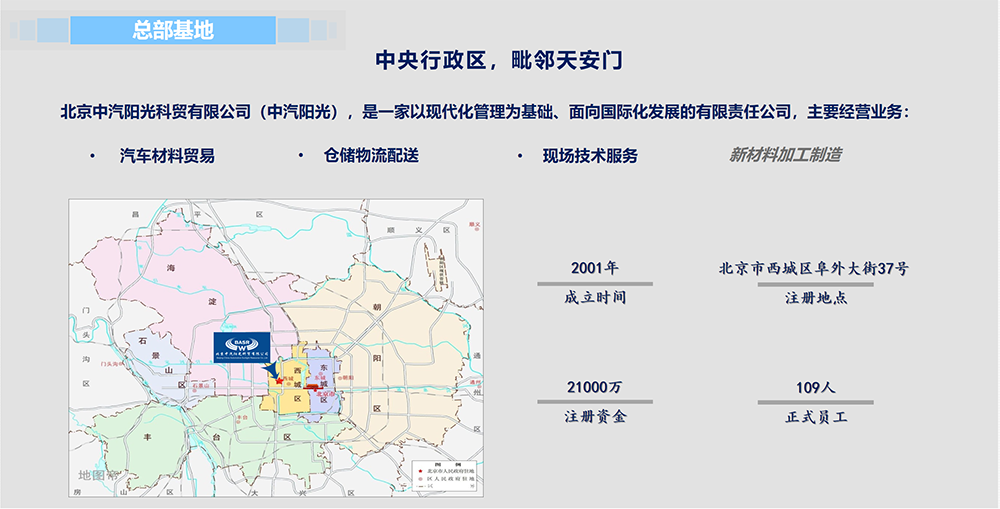Screen dimensions: 1000x509
Task: Click the label 成立时间
Action: tap(595, 298)
